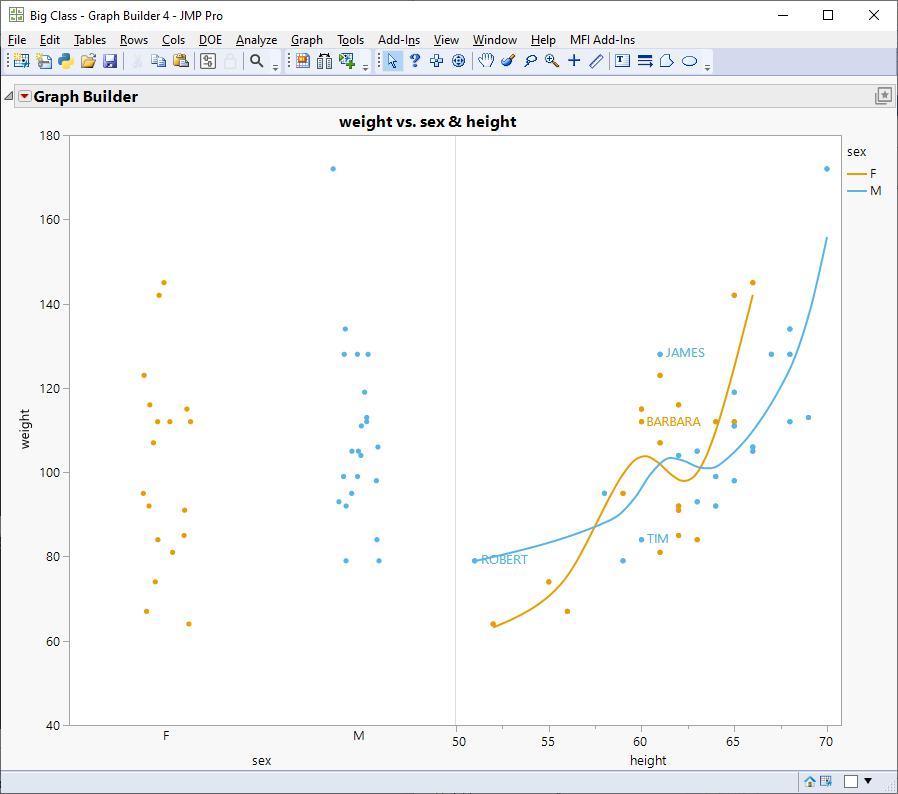This screenshot has width=898, height=794.
Task: Select the Selection cross tool
Action: (x=436, y=61)
